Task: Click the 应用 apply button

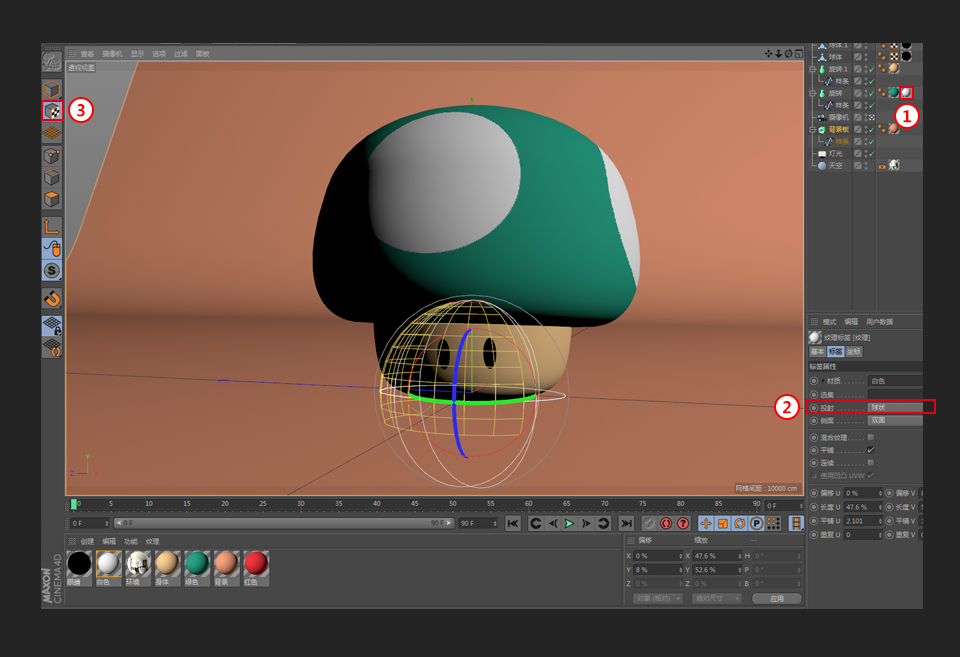Action: 776,598
